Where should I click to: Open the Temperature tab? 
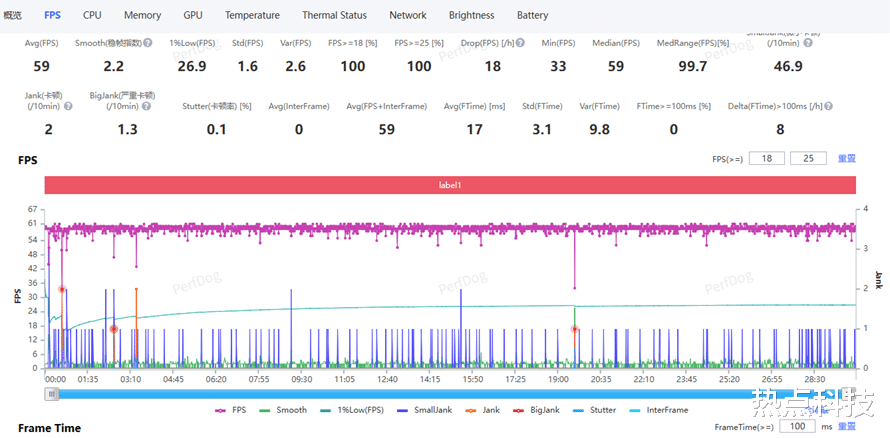coord(252,15)
